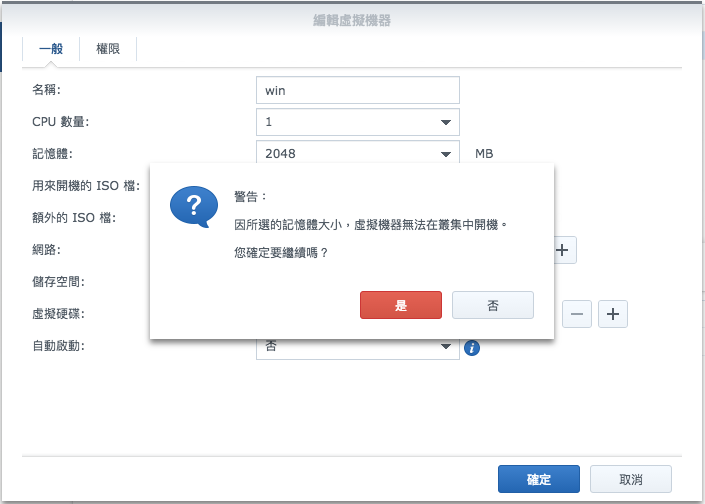Click the 編輯虛擬機器 window title

352,20
